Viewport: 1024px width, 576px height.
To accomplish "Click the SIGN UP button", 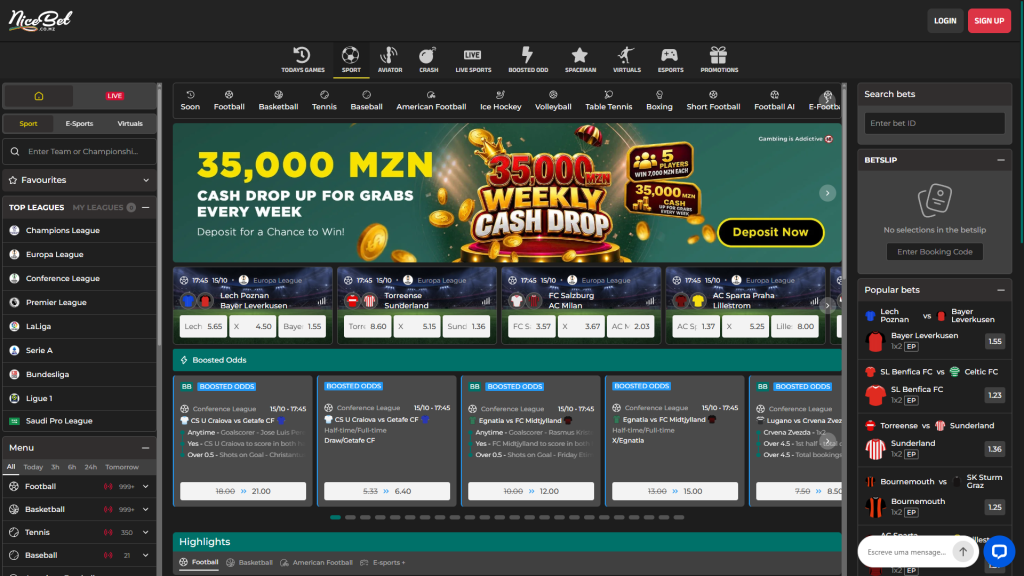I will 989,21.
